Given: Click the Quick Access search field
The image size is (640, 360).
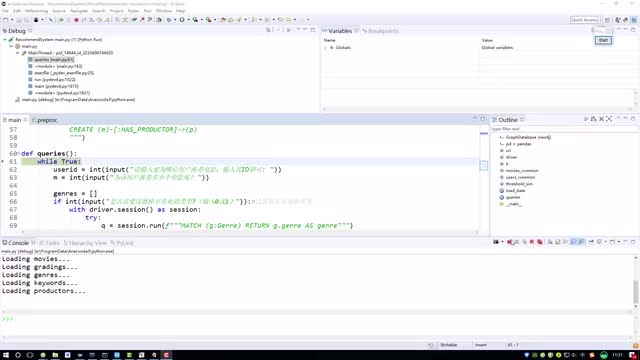Looking at the screenshot, I should pyautogui.click(x=584, y=20).
